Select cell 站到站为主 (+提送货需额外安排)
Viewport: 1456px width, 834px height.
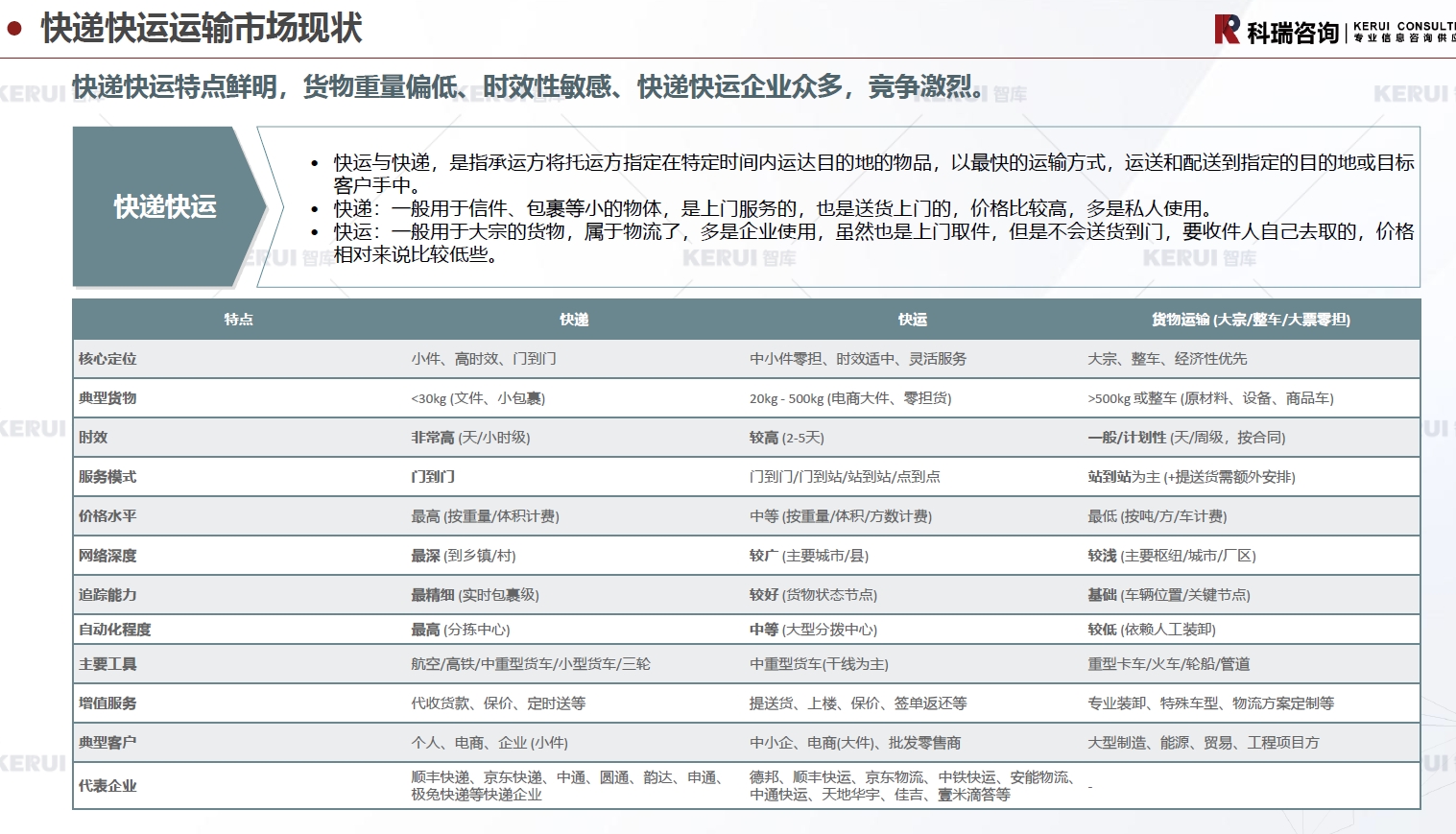point(1191,477)
